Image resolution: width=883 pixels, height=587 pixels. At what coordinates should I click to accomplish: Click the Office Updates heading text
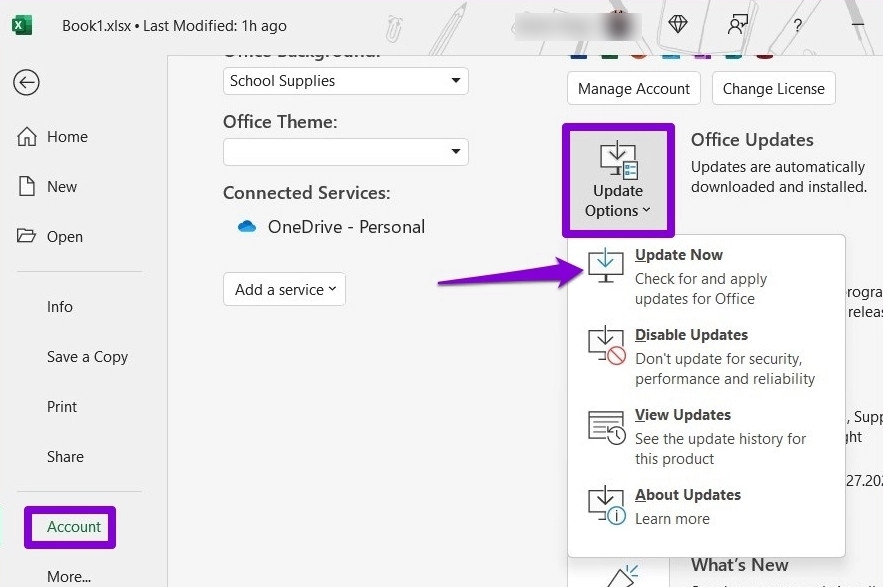pos(752,140)
